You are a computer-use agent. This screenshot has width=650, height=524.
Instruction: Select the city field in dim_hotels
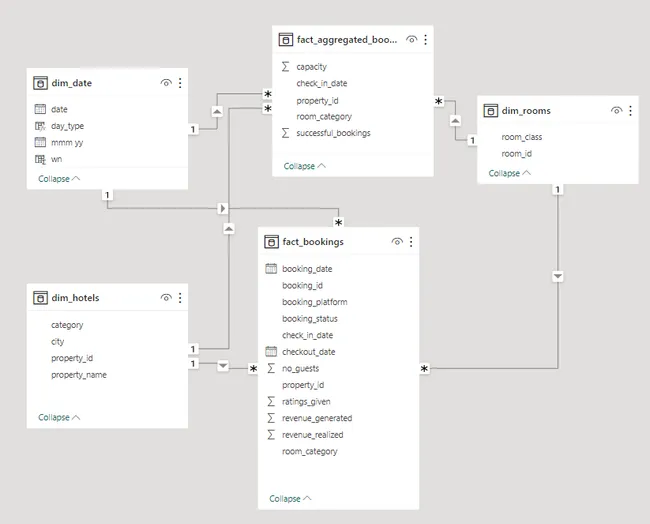pyautogui.click(x=57, y=342)
